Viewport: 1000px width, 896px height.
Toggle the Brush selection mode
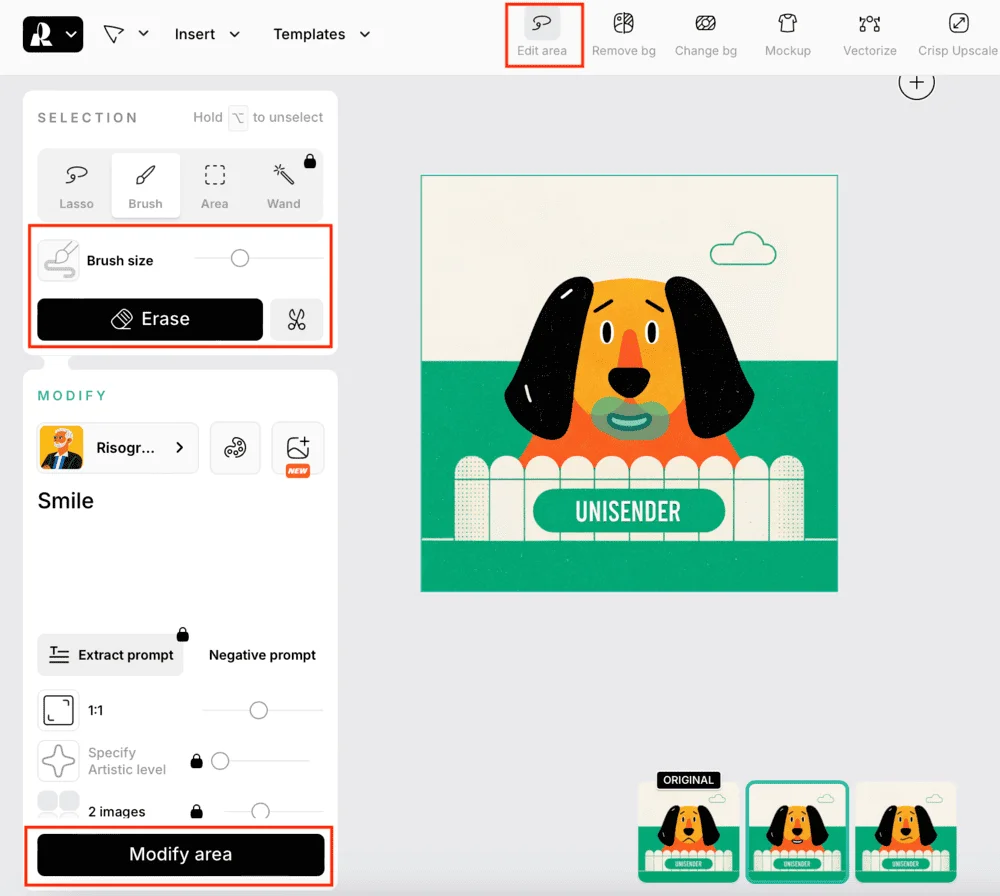click(145, 186)
